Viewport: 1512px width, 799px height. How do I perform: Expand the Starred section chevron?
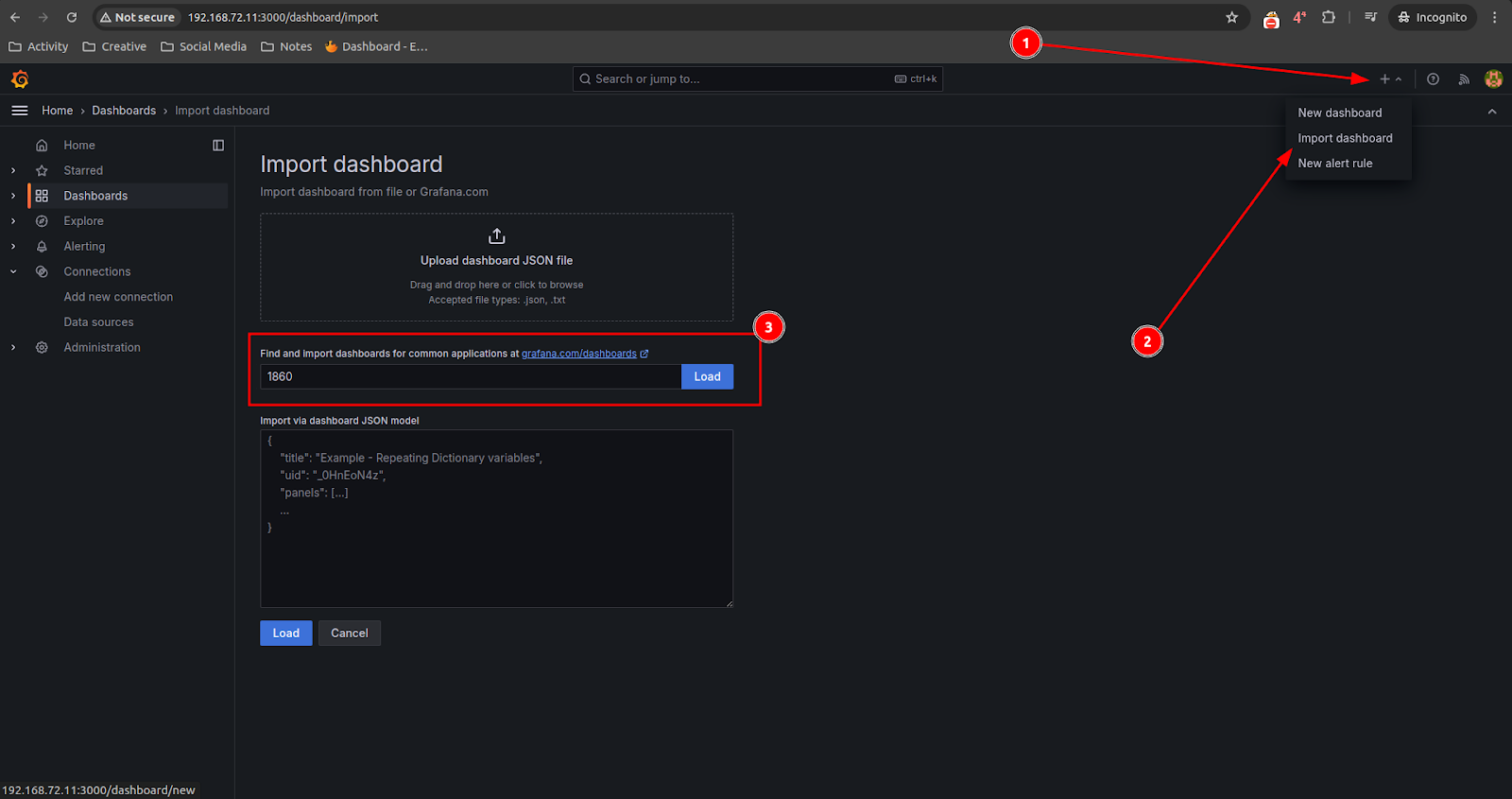coord(13,171)
